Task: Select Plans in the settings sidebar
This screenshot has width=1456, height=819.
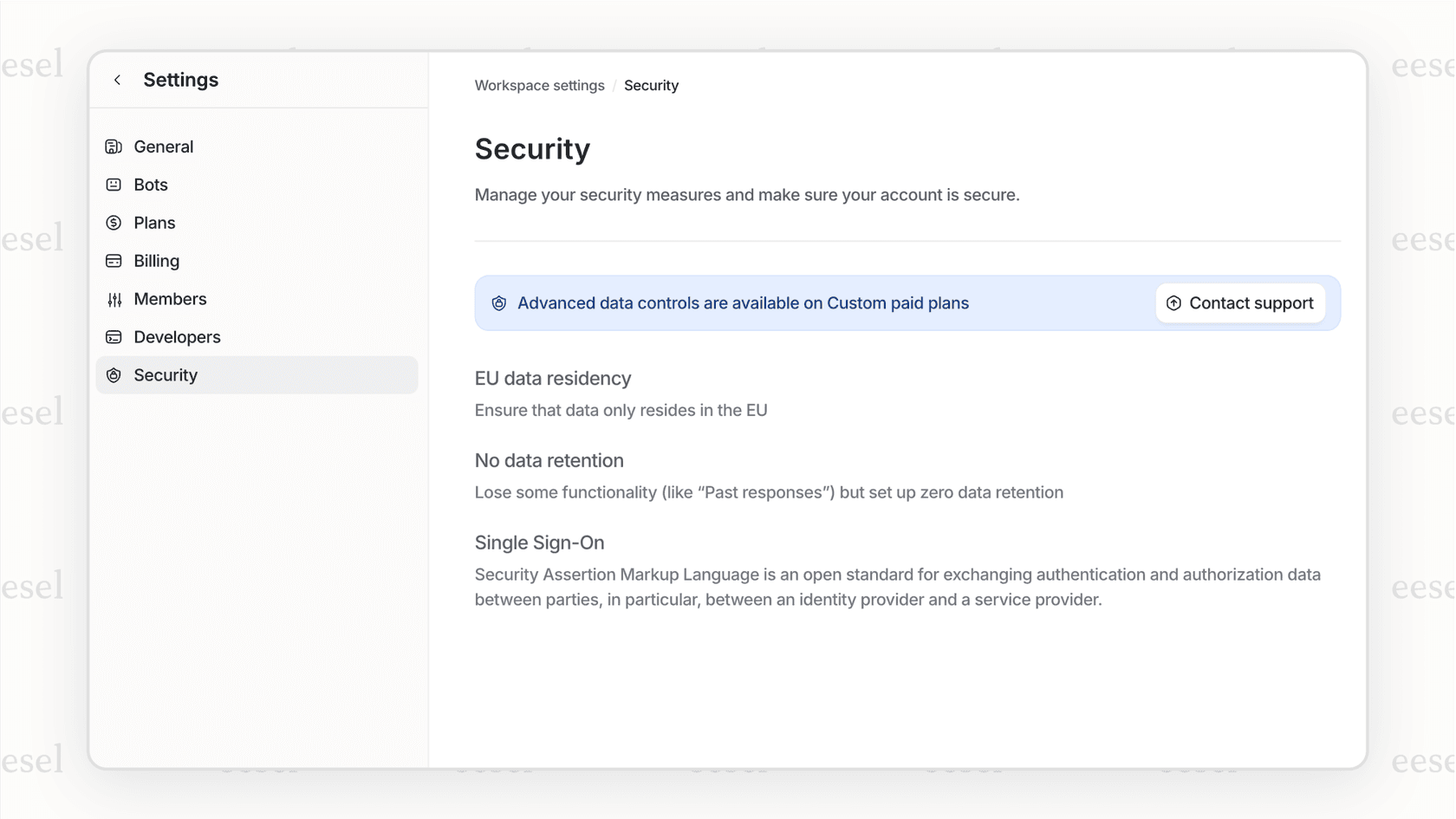Action: point(153,223)
